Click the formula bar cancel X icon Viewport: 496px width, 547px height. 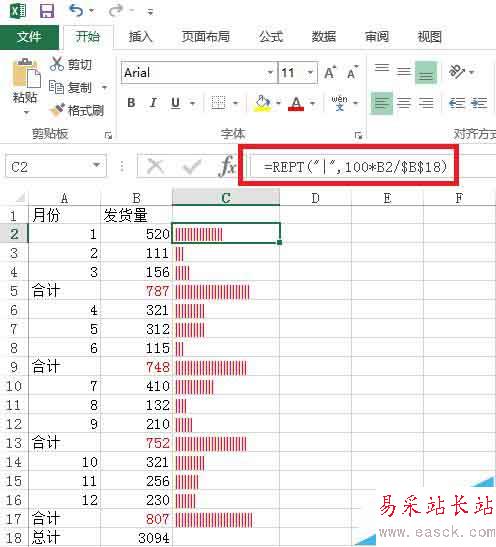point(156,166)
